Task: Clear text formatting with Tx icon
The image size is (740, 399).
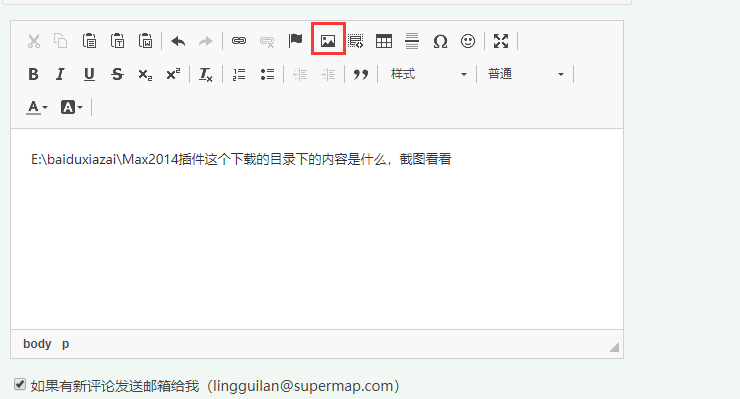Action: point(206,75)
